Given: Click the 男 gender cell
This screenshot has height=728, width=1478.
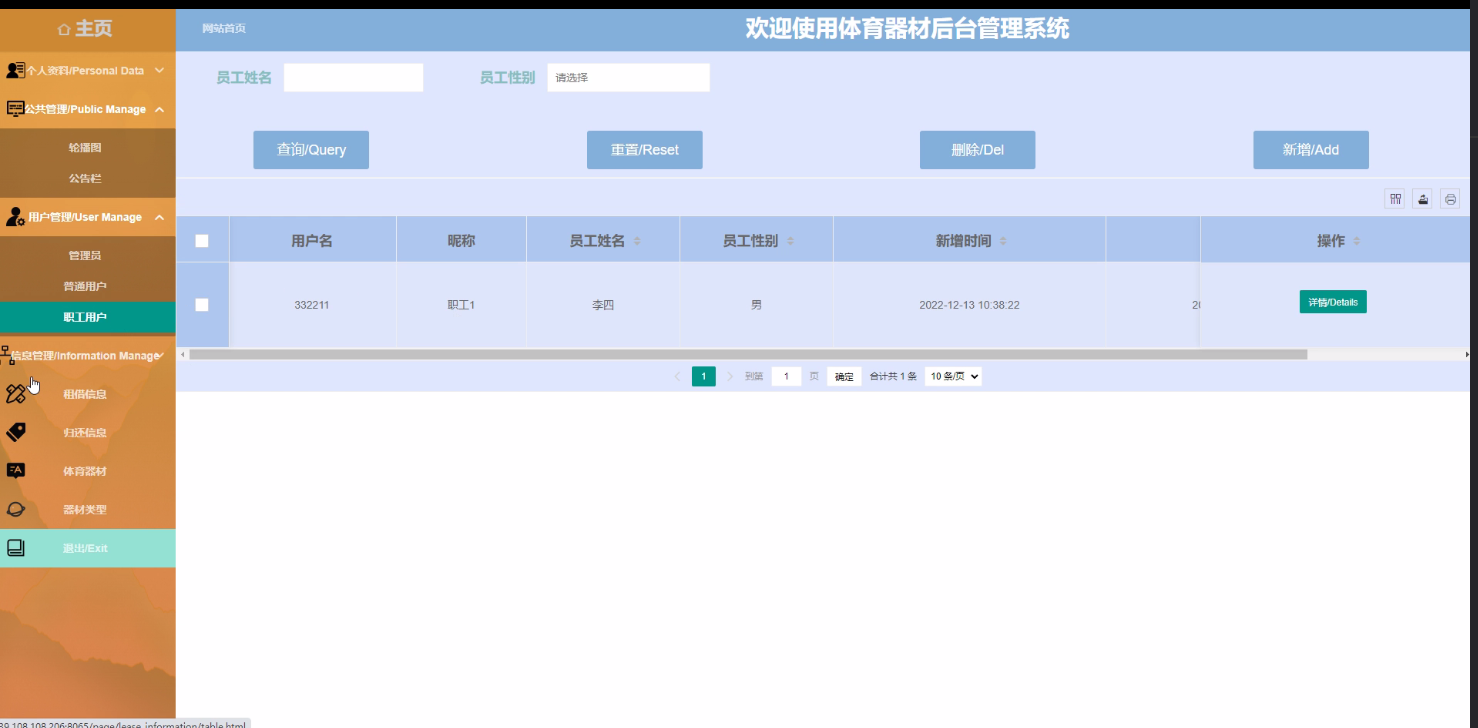Looking at the screenshot, I should [756, 305].
